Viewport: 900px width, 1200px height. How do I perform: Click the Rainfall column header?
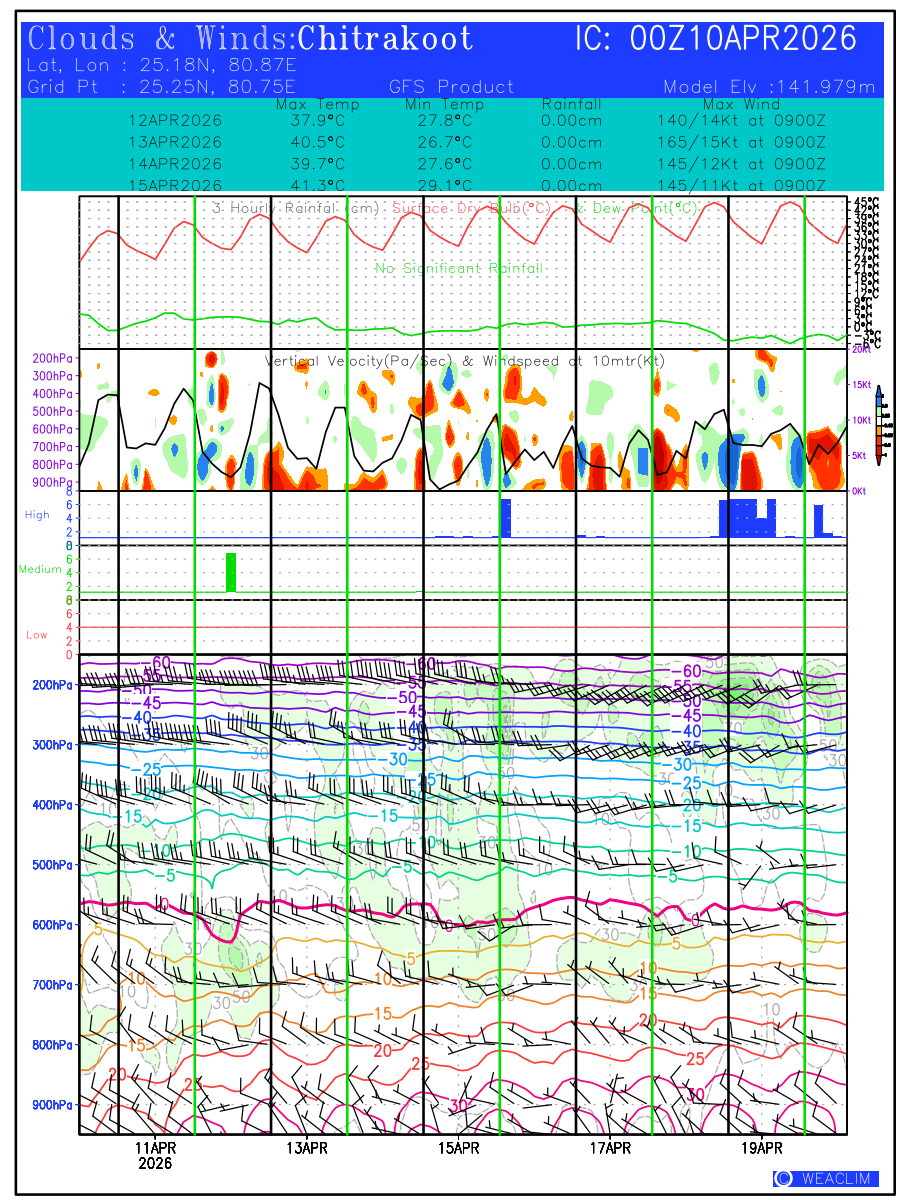pos(571,104)
